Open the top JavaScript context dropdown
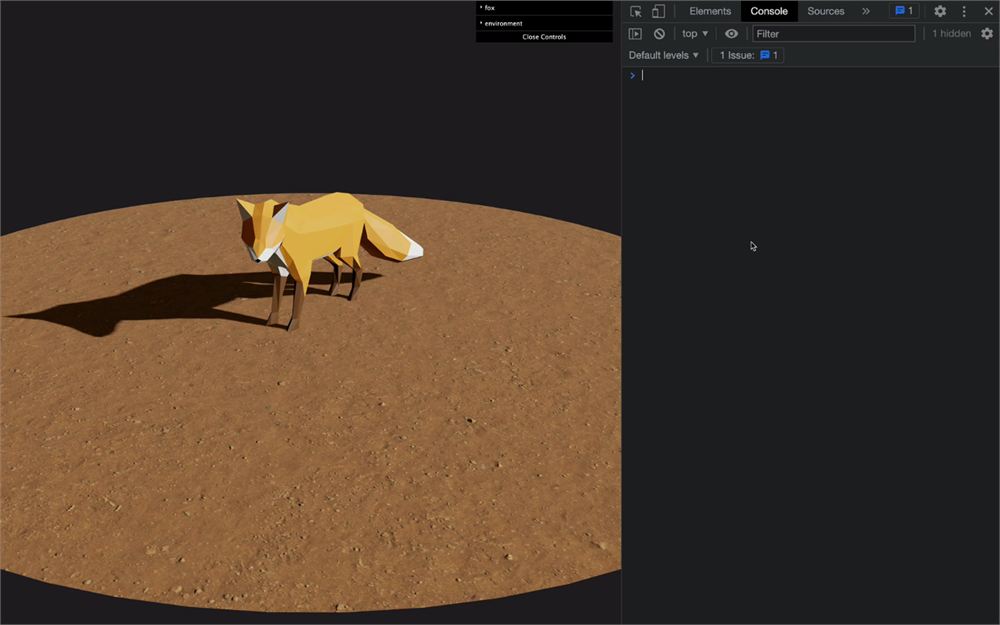The width and height of the screenshot is (1000, 625). pos(695,34)
